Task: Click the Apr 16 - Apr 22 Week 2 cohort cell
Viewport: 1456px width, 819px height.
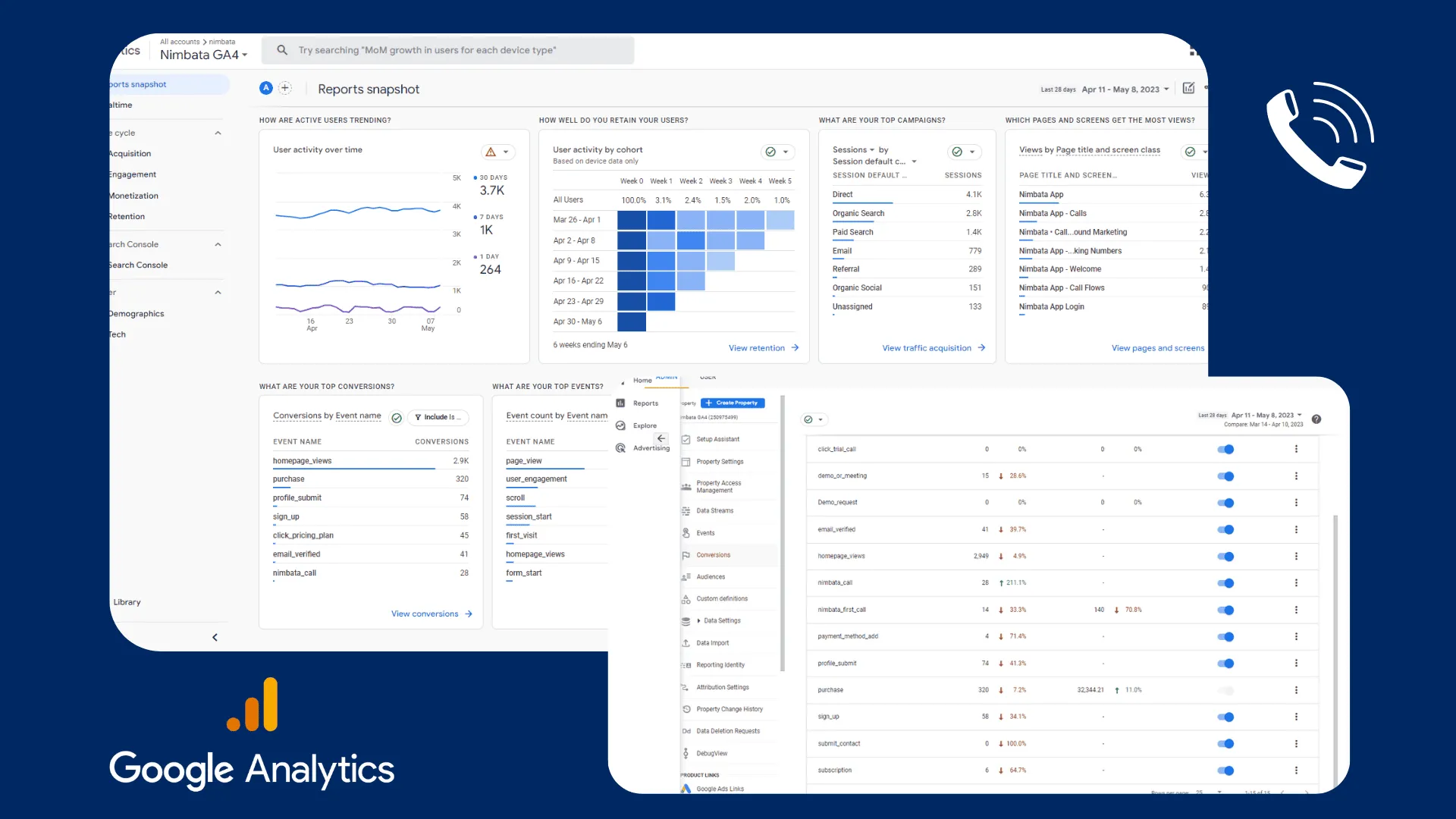Action: click(690, 281)
